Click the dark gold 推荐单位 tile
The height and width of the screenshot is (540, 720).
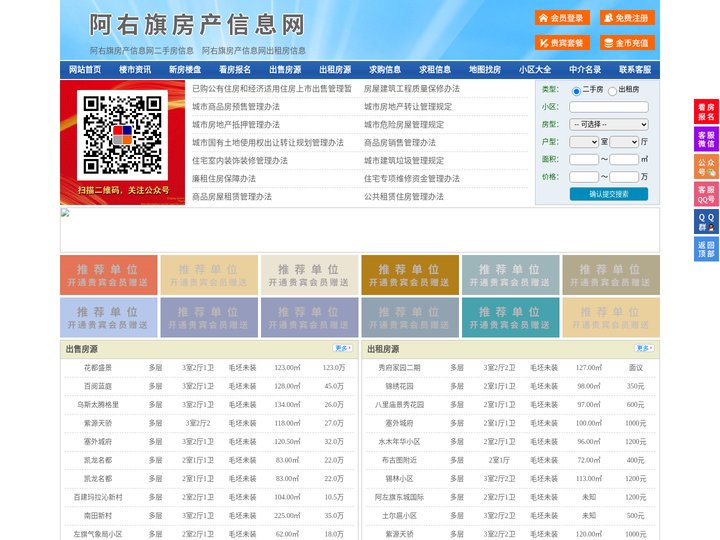(410, 275)
